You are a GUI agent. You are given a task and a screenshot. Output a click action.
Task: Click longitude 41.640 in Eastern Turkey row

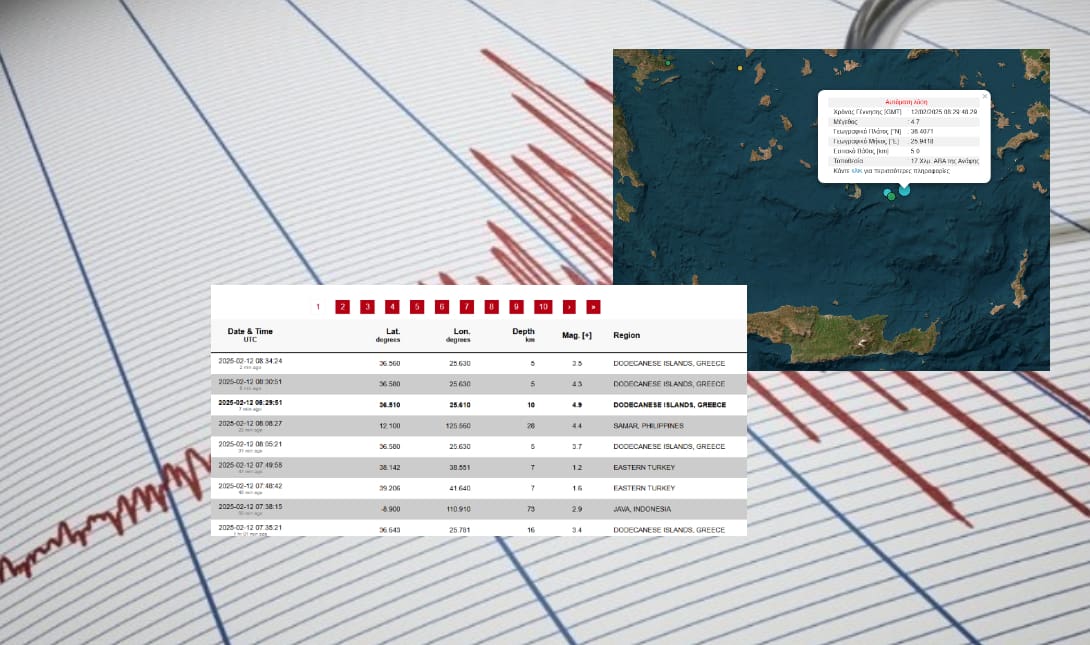click(459, 488)
